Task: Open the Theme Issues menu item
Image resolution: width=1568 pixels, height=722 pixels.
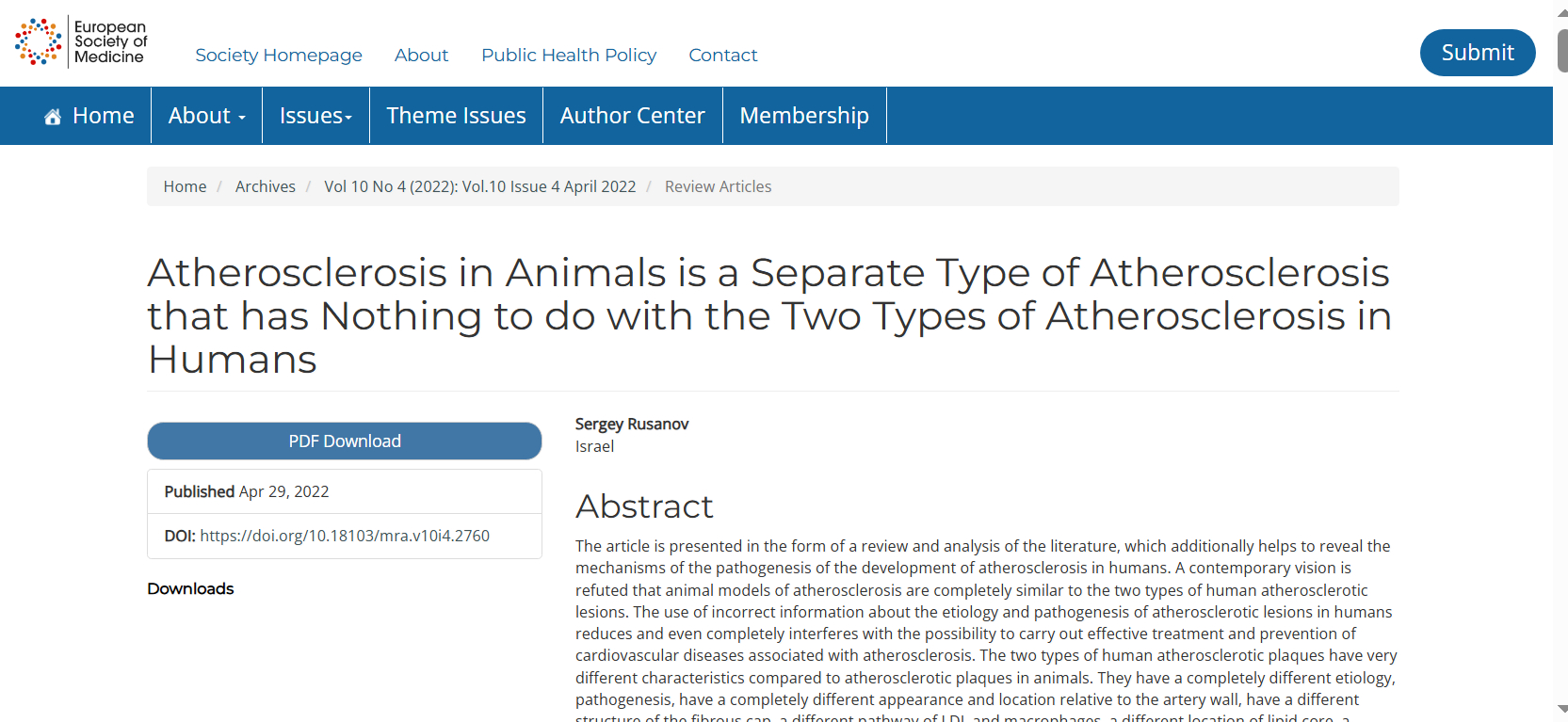Action: click(456, 116)
